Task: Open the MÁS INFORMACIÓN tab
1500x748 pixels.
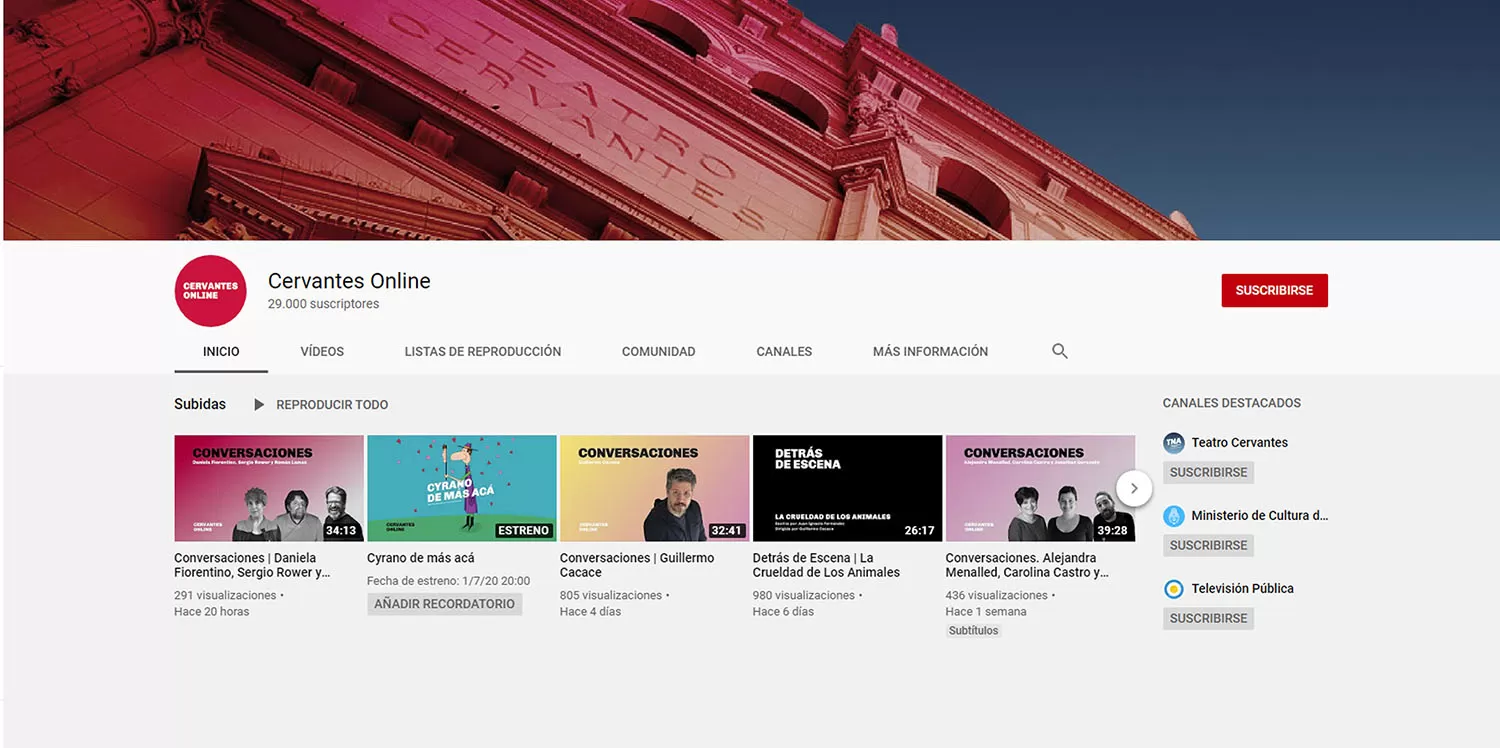Action: [x=930, y=352]
